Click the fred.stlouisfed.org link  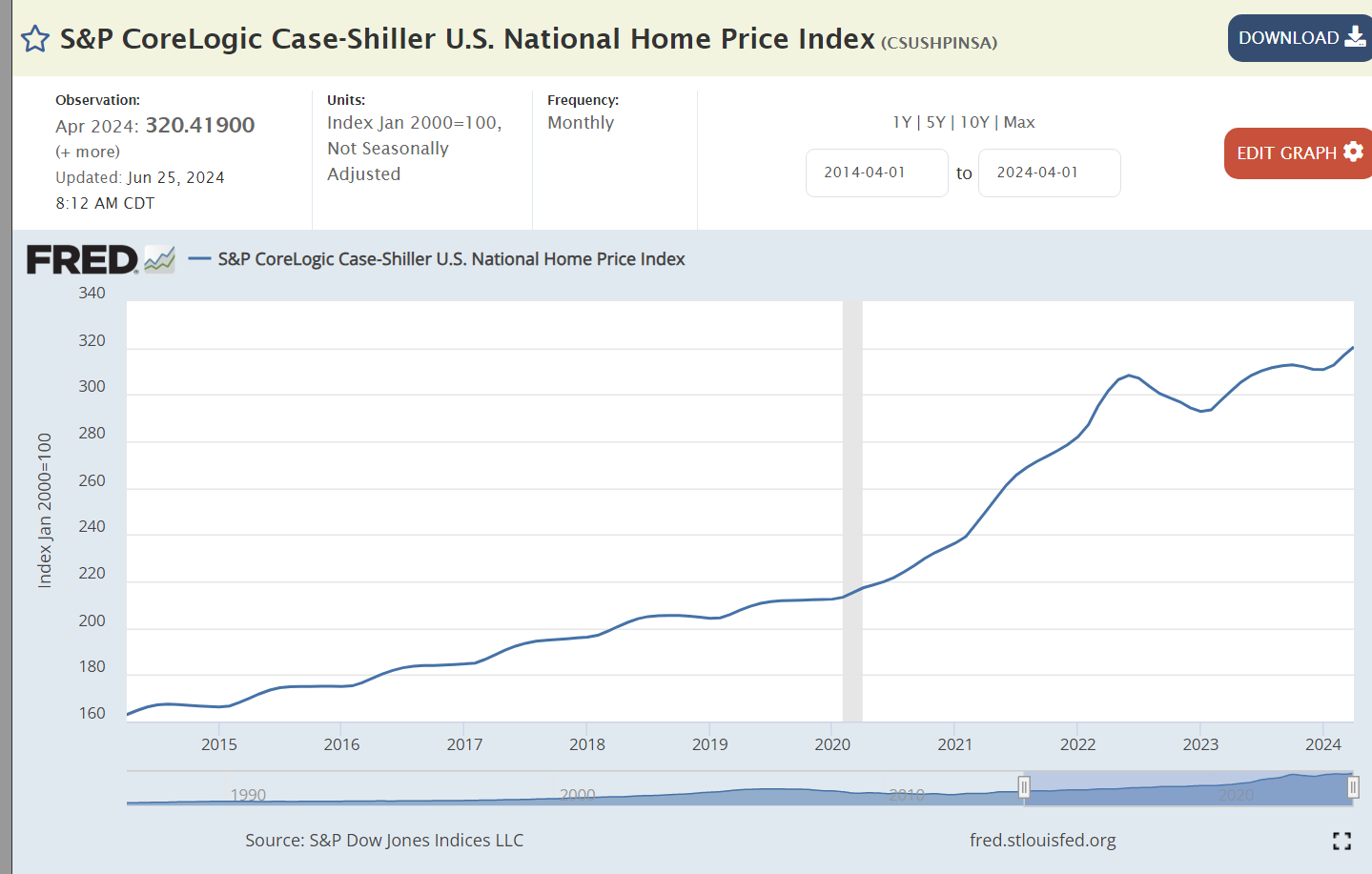tap(1042, 840)
